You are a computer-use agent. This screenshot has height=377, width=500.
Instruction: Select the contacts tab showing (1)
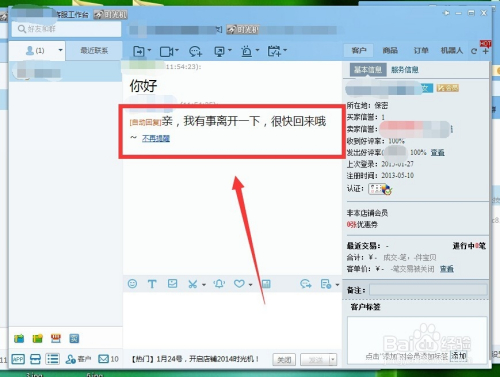coord(35,51)
